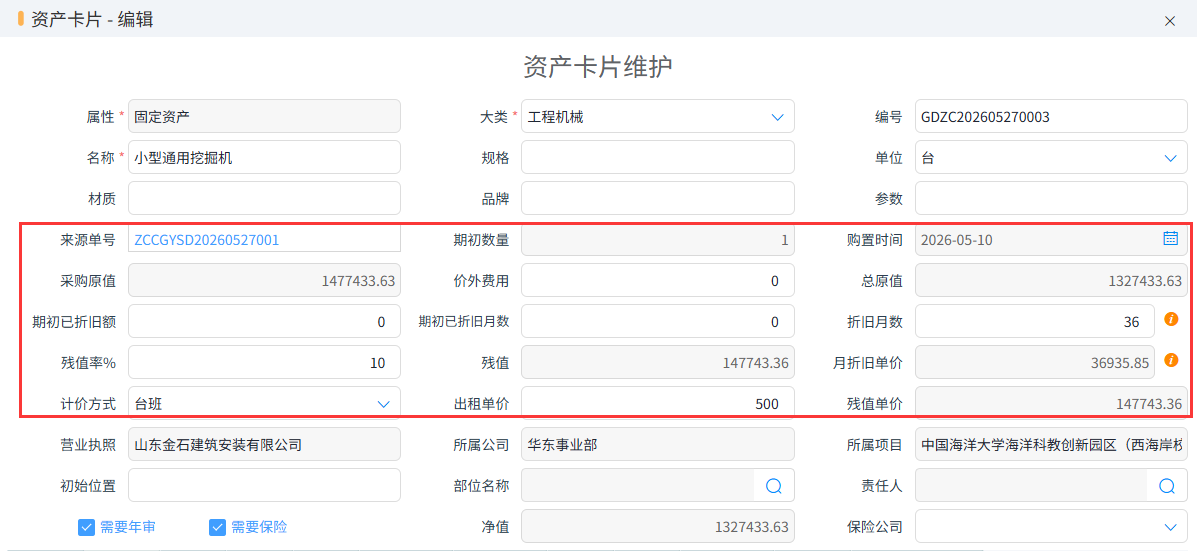This screenshot has height=551, width=1197.
Task: Click the search icon in 责任人 field
Action: (x=1167, y=486)
